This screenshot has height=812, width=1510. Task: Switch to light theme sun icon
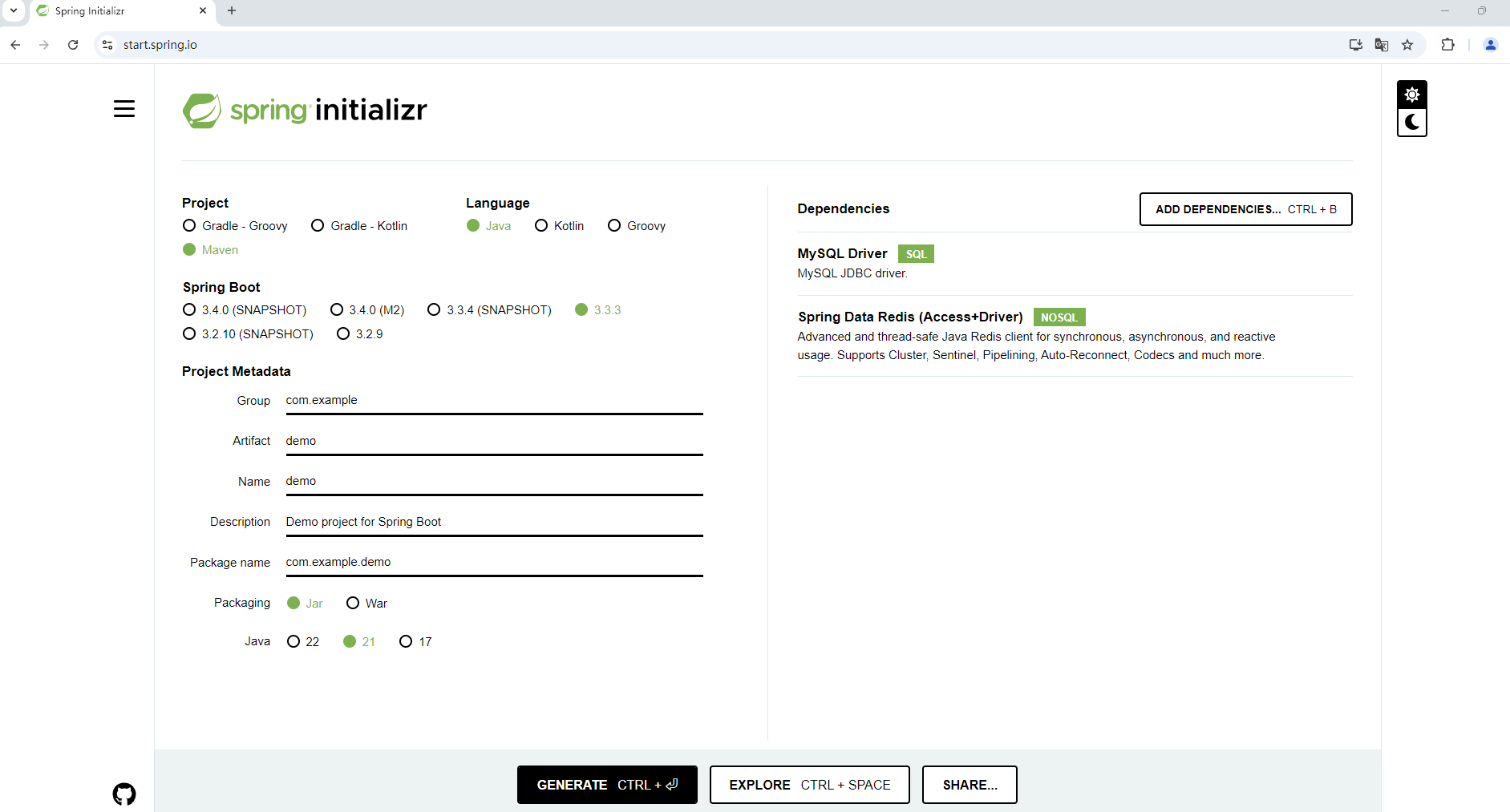[x=1412, y=95]
